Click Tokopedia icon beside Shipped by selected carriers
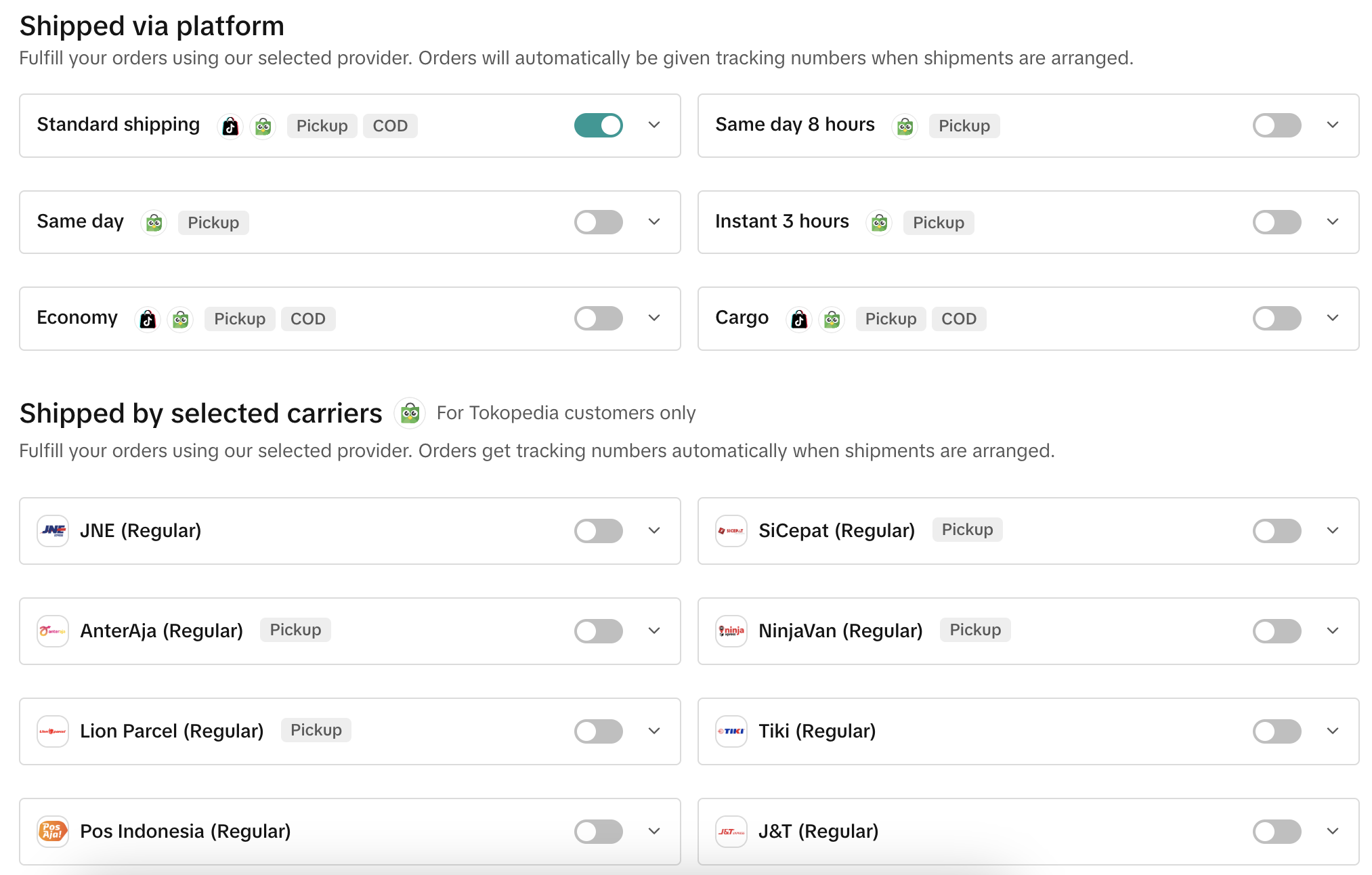The width and height of the screenshot is (1372, 875). click(x=410, y=413)
